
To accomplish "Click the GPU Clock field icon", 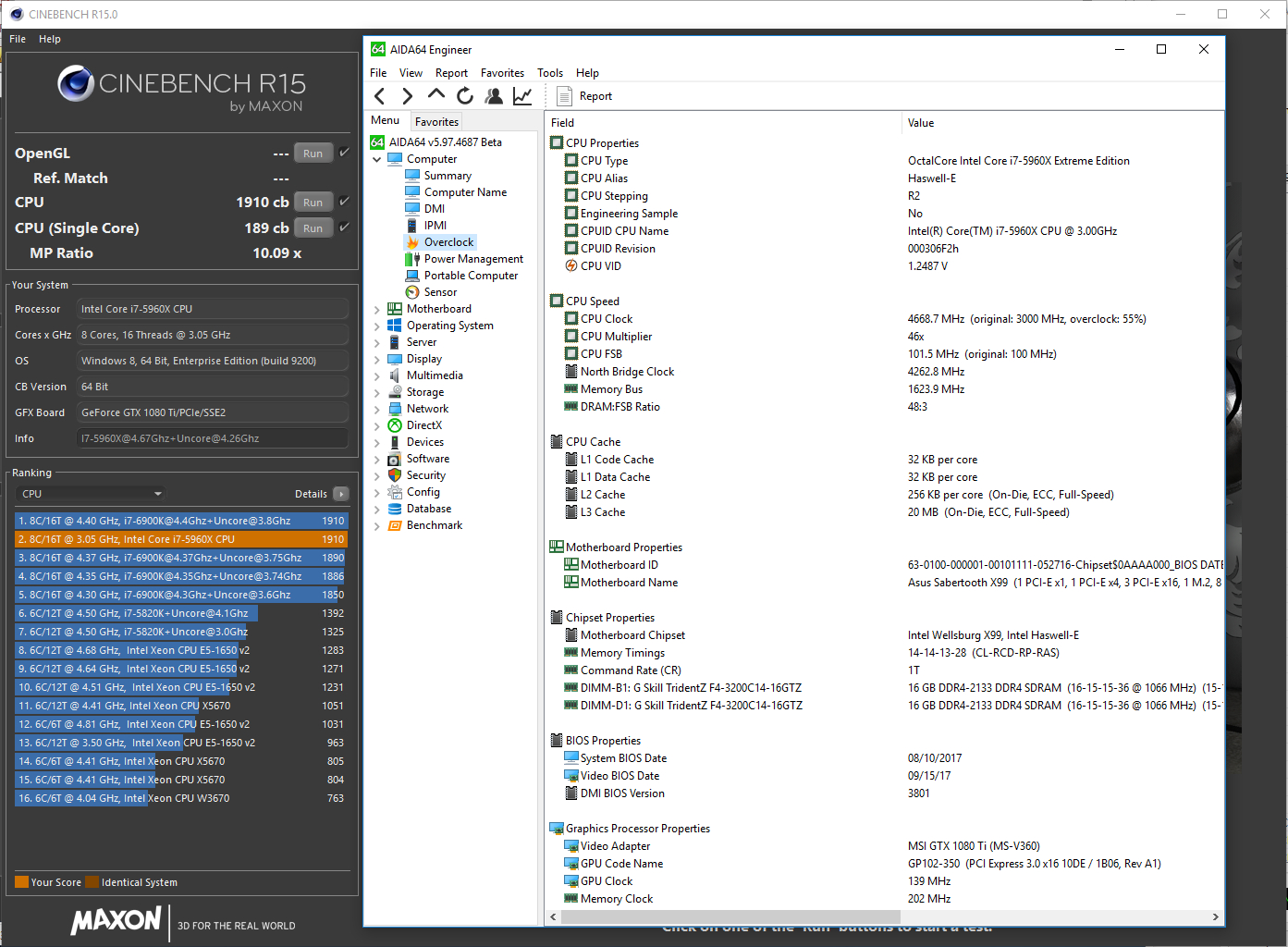I will (x=571, y=881).
